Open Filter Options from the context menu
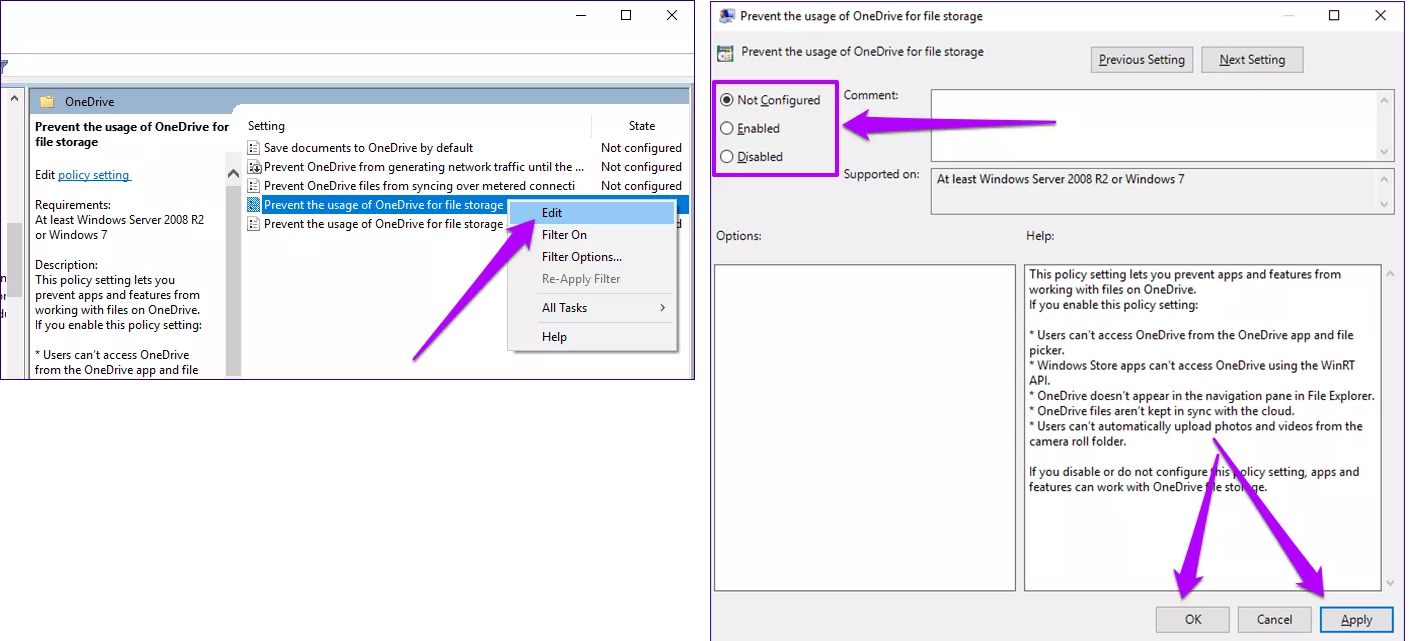Image resolution: width=1417 pixels, height=641 pixels. [592, 257]
